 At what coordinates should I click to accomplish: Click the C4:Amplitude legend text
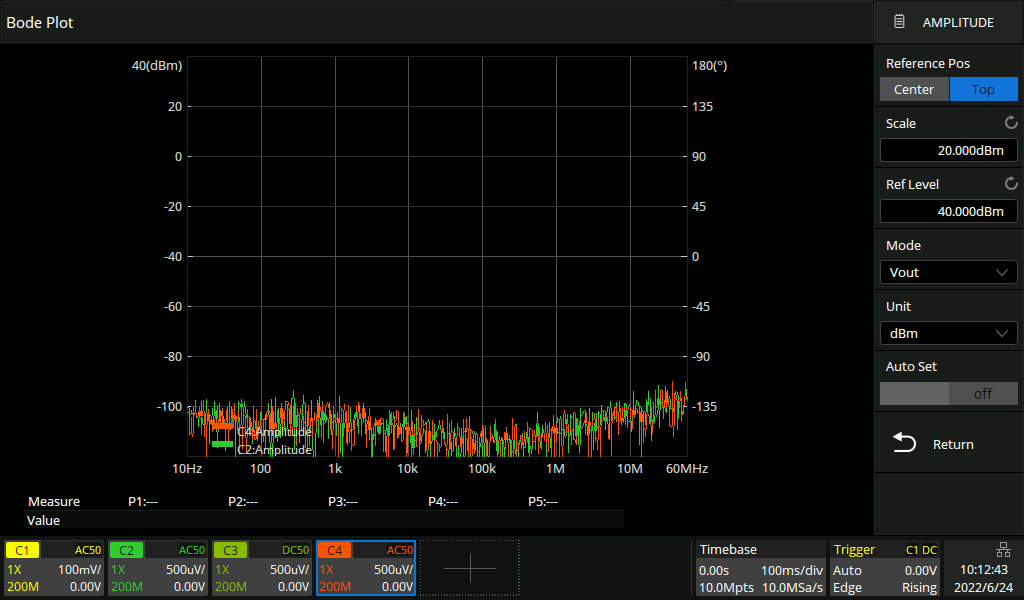[x=274, y=432]
